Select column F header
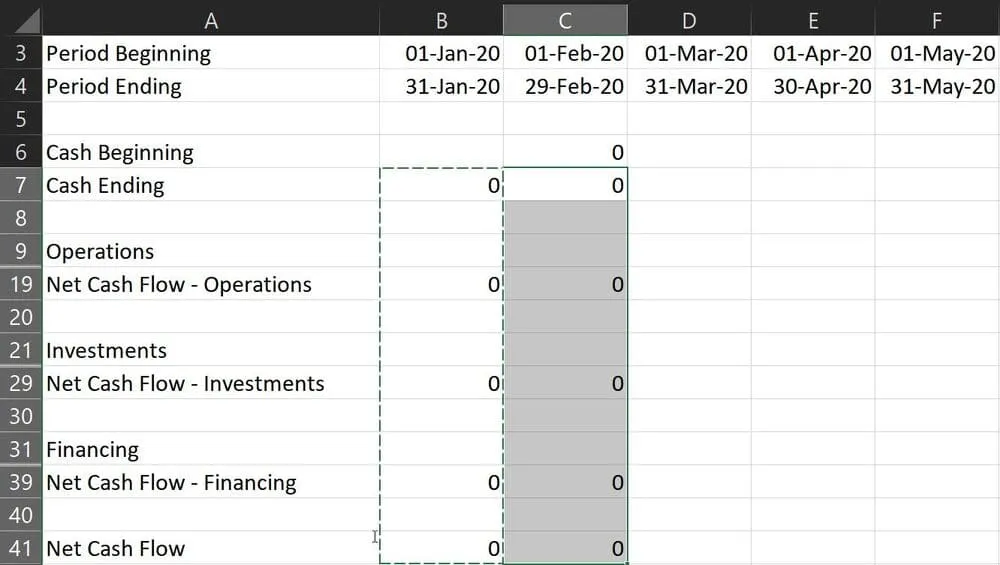 [x=937, y=20]
